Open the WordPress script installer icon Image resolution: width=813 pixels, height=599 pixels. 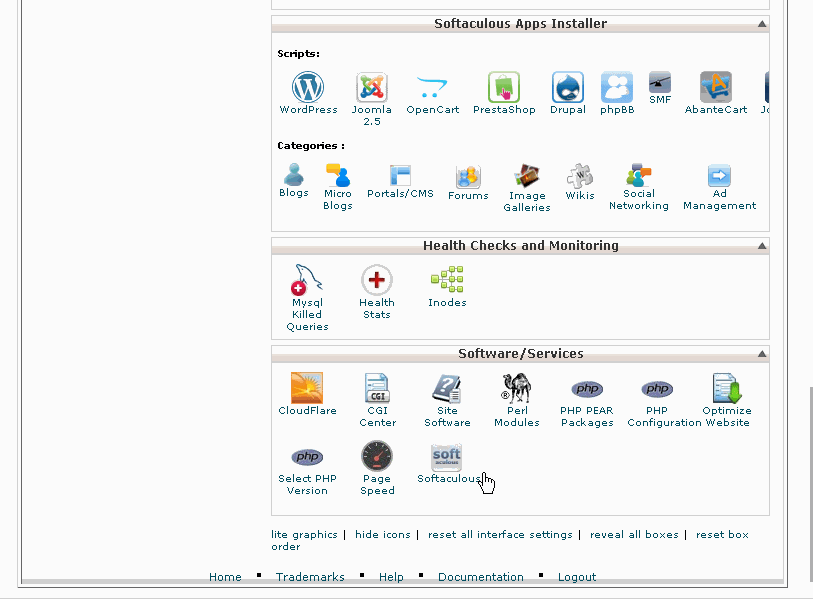(x=308, y=87)
